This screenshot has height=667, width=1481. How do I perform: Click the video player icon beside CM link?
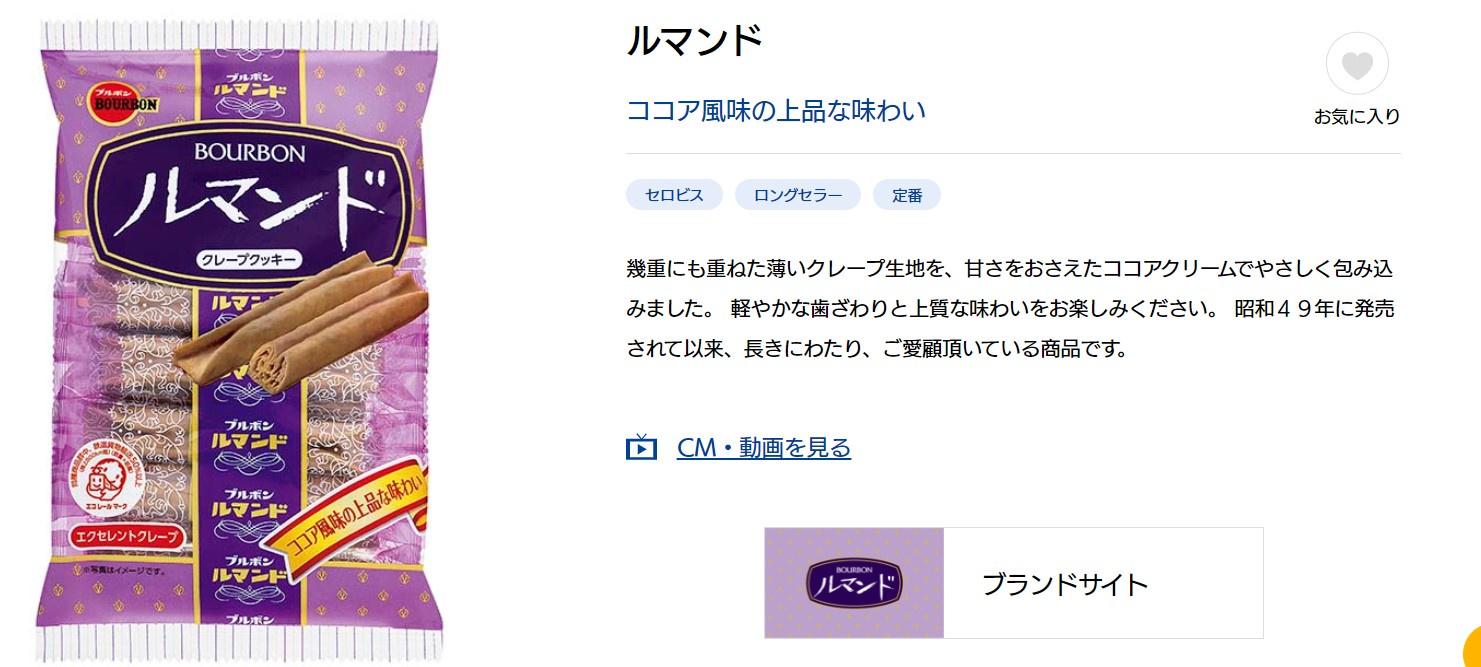pyautogui.click(x=641, y=447)
